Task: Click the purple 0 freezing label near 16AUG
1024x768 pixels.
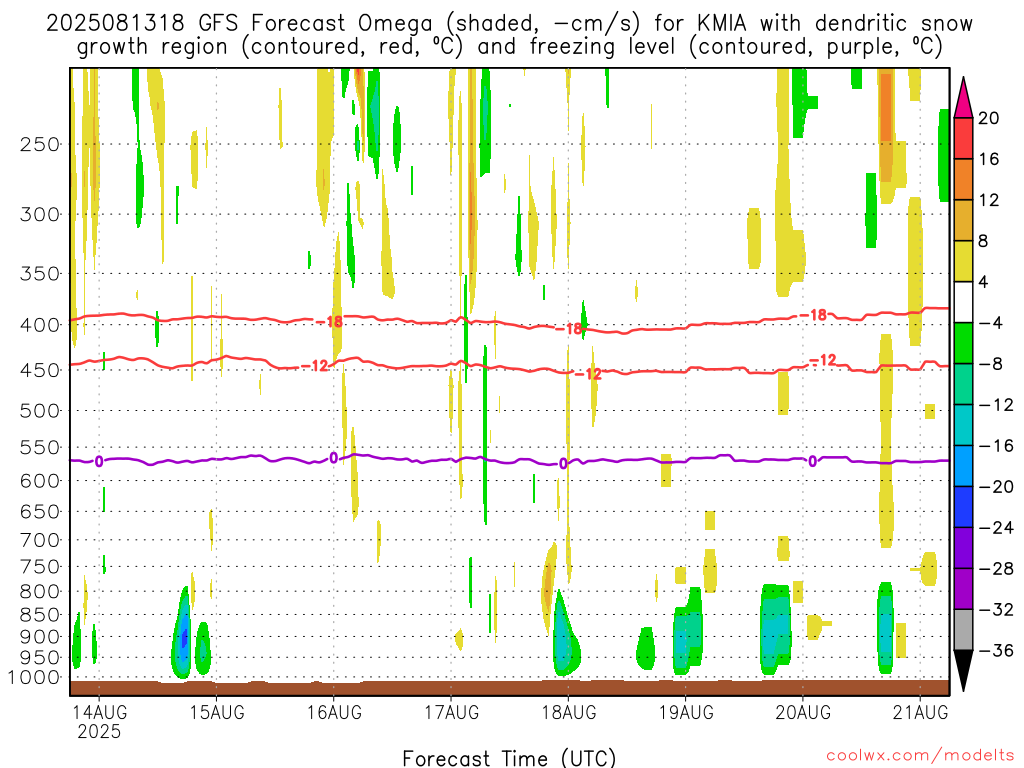Action: click(x=334, y=458)
